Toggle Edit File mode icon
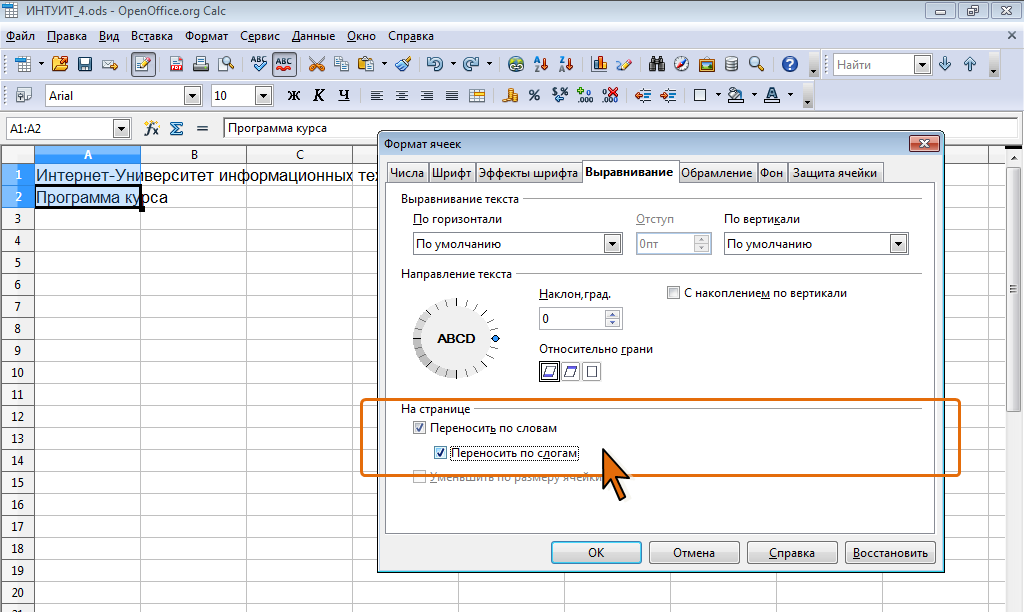 pyautogui.click(x=143, y=64)
